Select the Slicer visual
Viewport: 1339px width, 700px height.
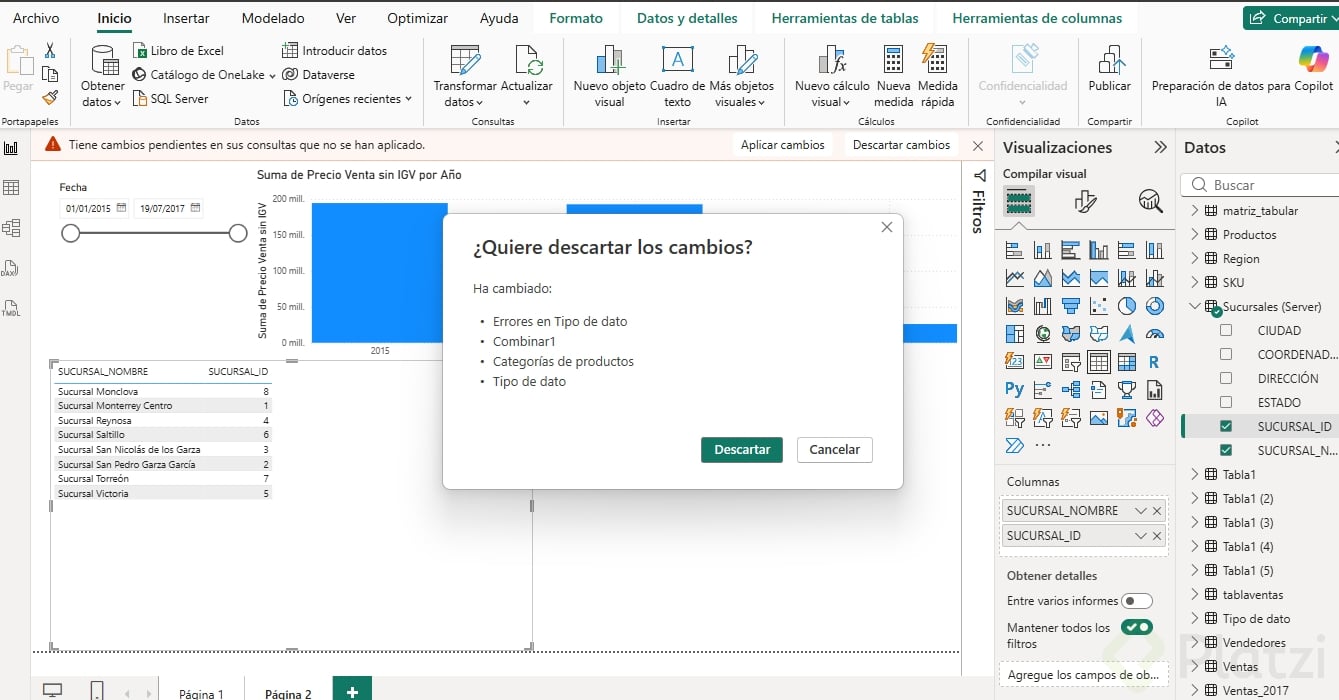click(1071, 362)
